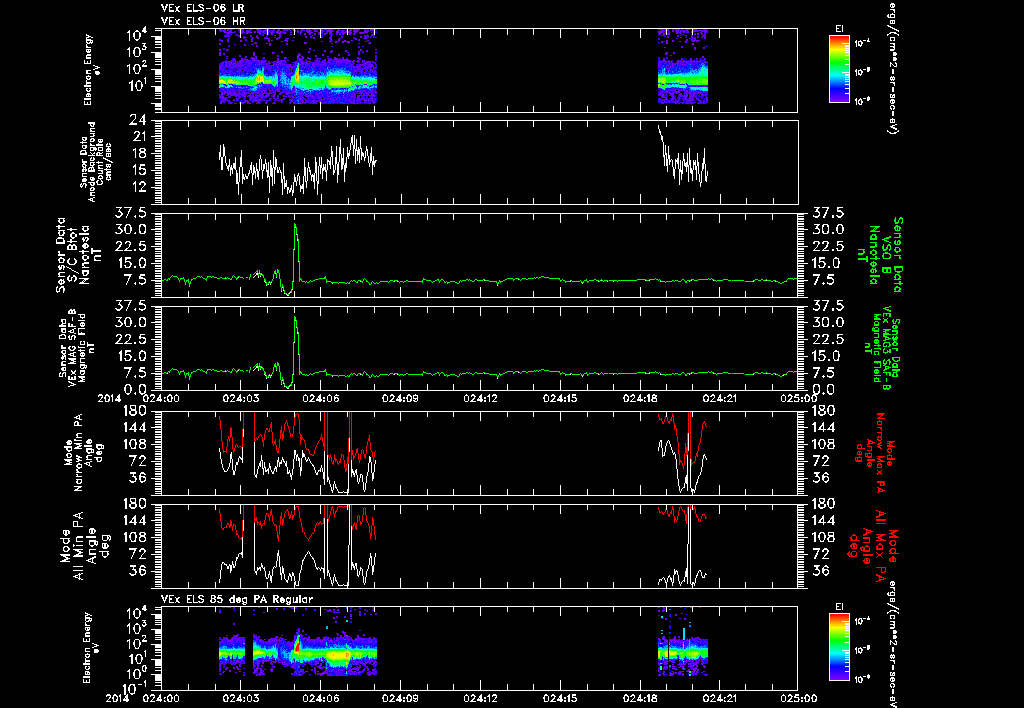Click '024:15' on the time axis under the 85 deg PA spectrogram
Screen dimensions: 1024x708
click(560, 698)
